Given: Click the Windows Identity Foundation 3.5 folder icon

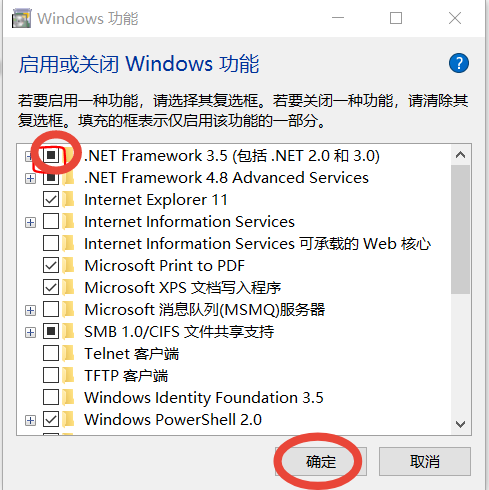Looking at the screenshot, I should (69, 397).
